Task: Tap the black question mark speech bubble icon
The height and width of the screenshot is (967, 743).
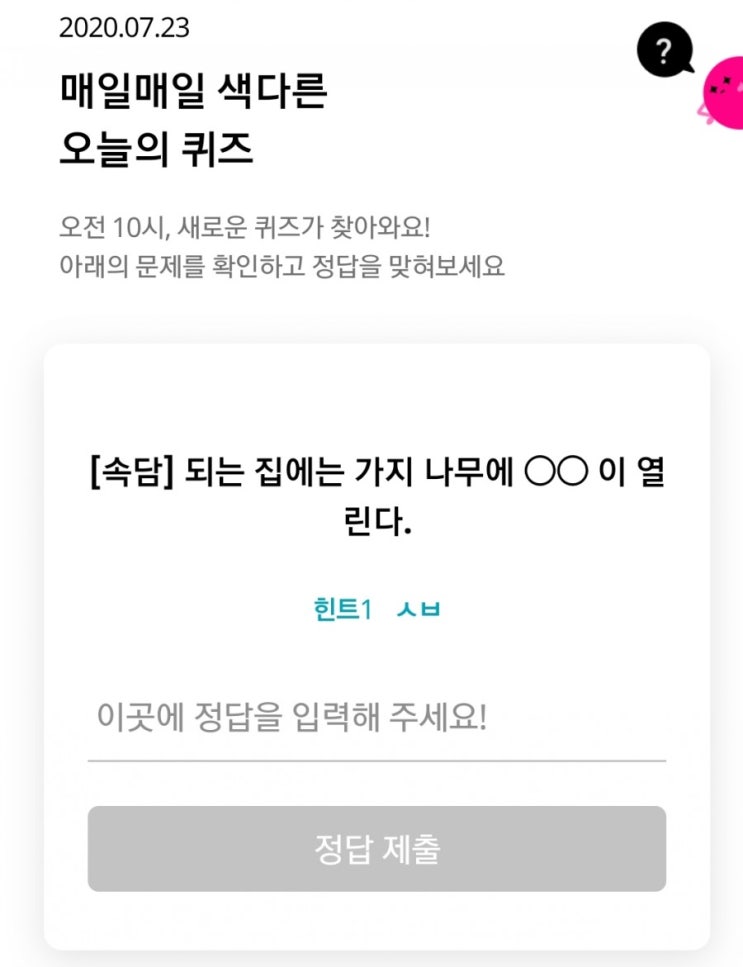Action: [665, 50]
